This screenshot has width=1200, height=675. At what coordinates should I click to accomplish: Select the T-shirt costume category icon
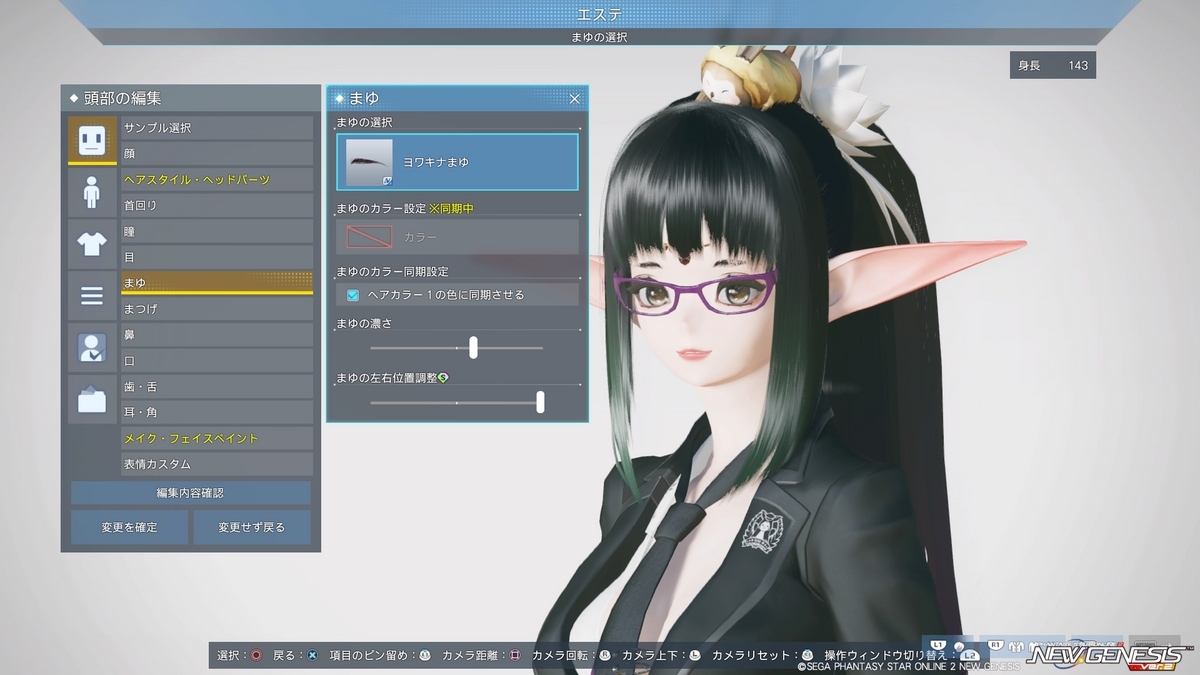[x=92, y=243]
